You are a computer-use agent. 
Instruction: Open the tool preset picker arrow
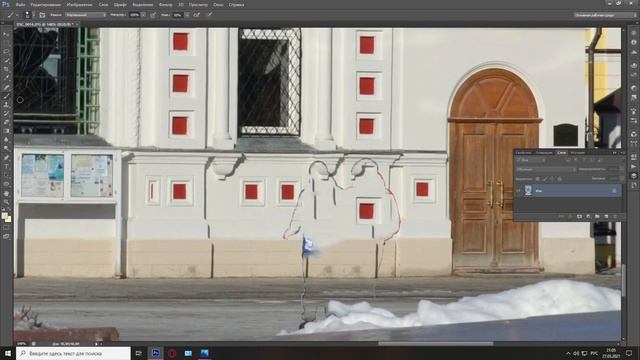(18, 15)
